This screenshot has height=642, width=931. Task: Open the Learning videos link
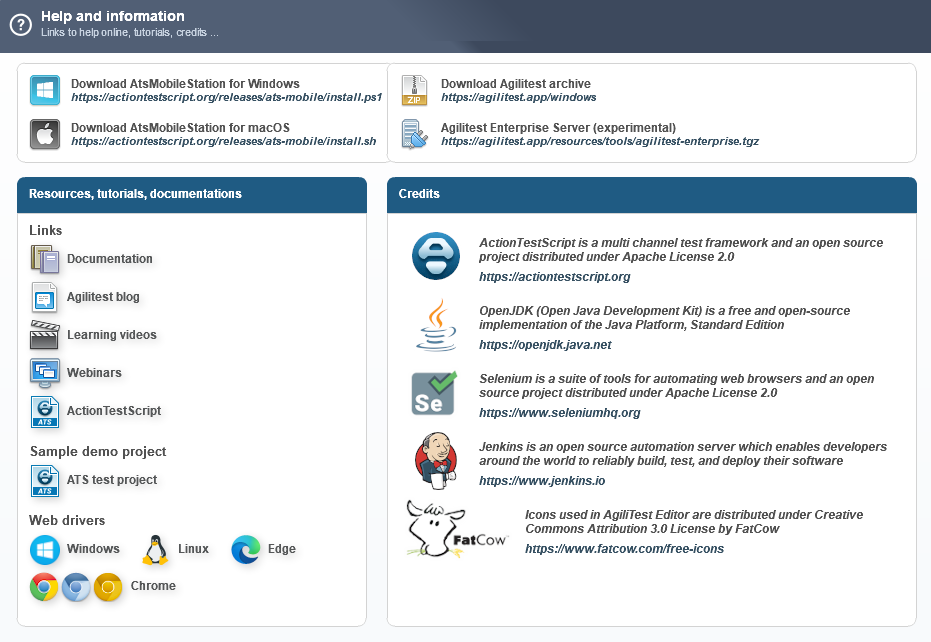click(x=112, y=335)
